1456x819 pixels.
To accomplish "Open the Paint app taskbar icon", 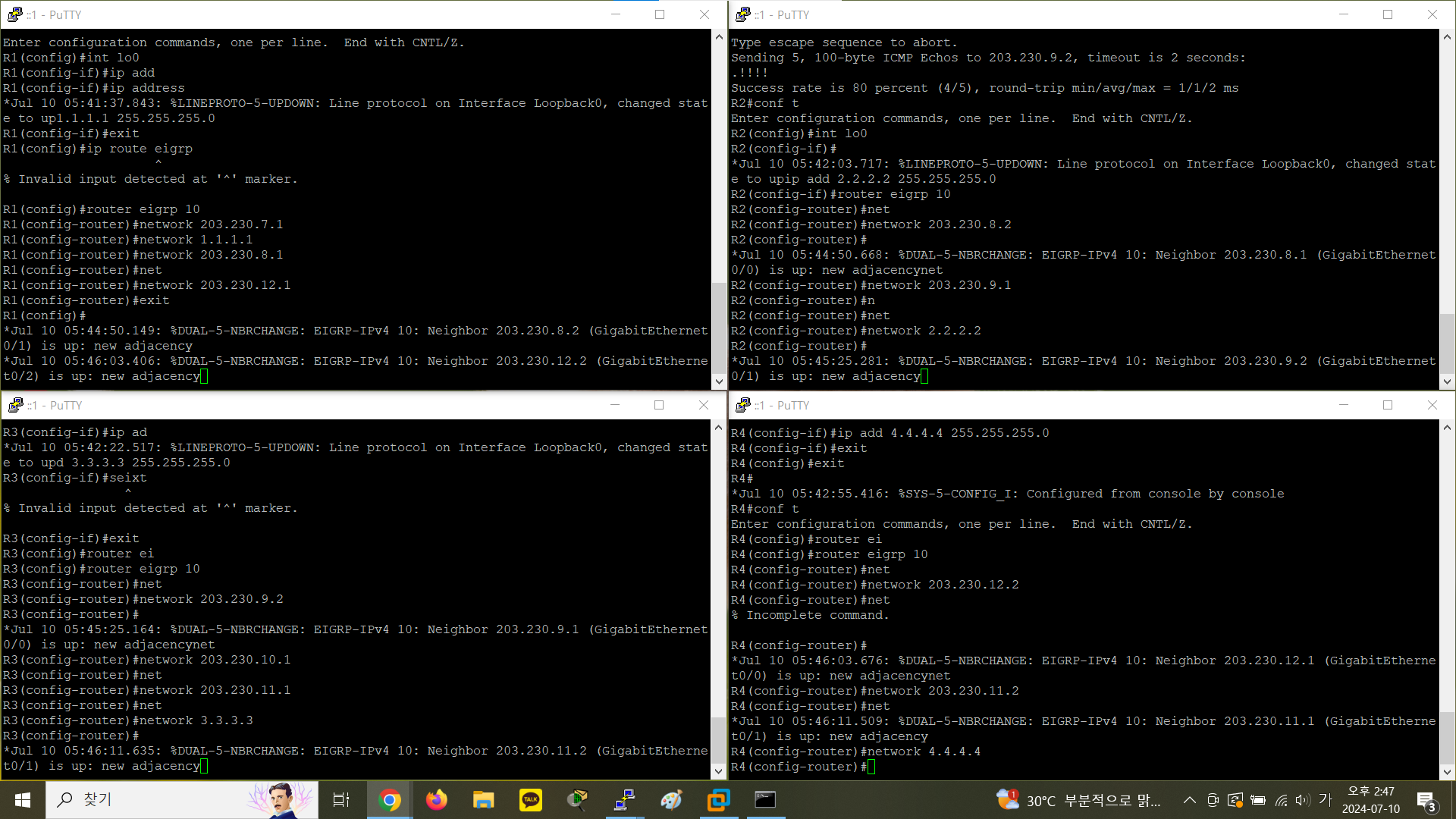I will [x=672, y=800].
